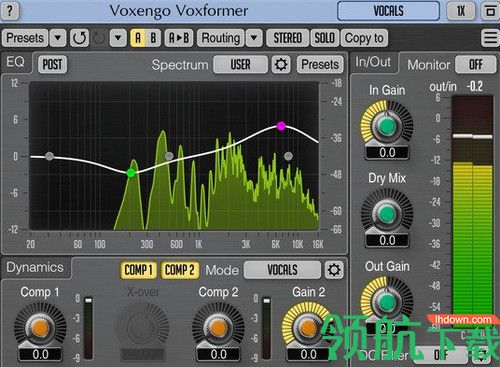Open the Routing dropdown arrow

point(254,38)
